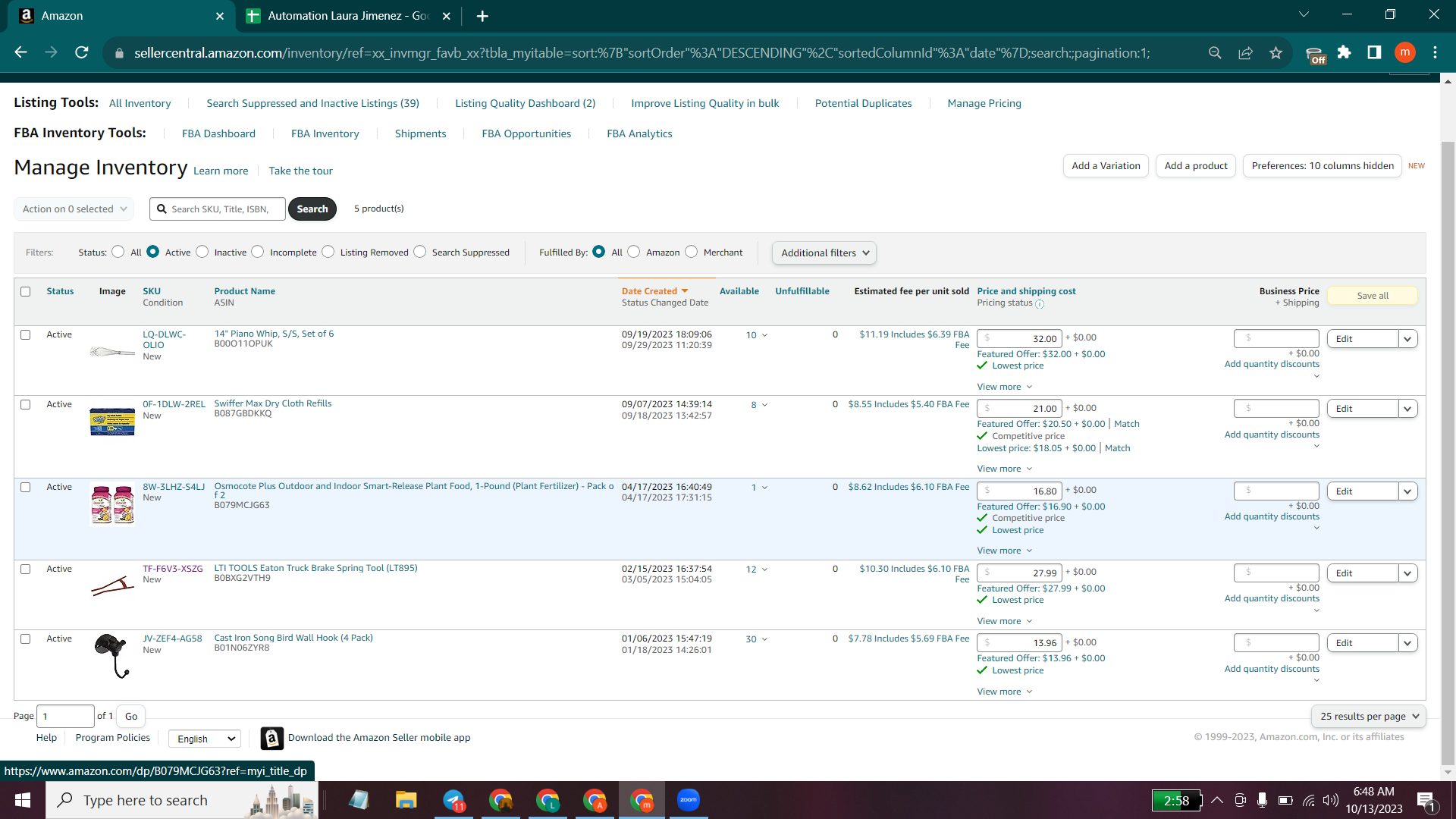Click the Amazon Seller mobile app icon
Viewport: 1456px width, 819px height.
click(x=272, y=738)
